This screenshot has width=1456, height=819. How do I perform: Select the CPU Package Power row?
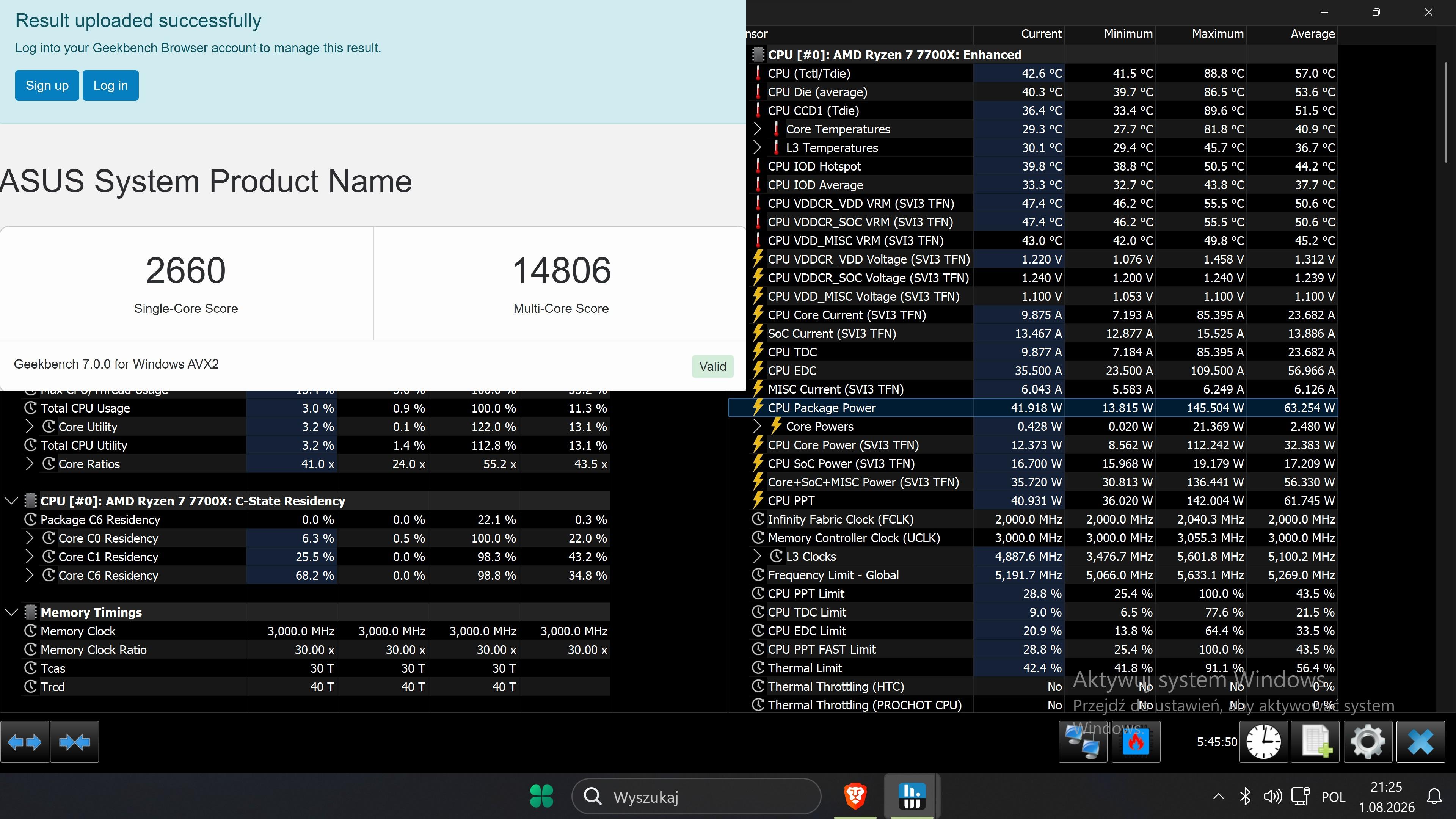point(1033,408)
